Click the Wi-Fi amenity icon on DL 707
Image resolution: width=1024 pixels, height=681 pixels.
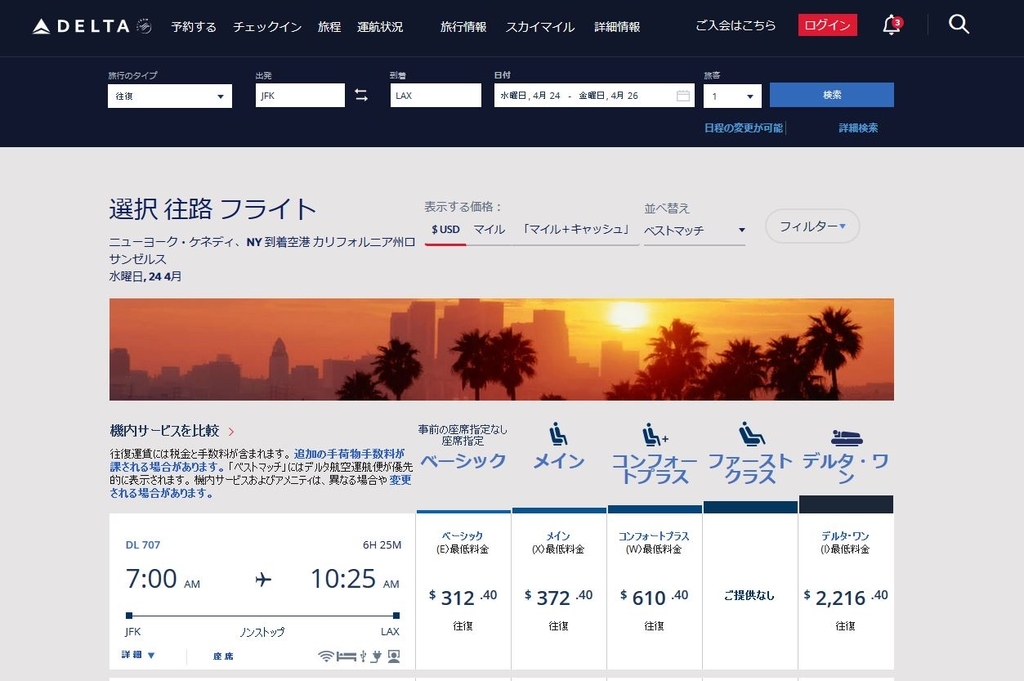[x=326, y=656]
